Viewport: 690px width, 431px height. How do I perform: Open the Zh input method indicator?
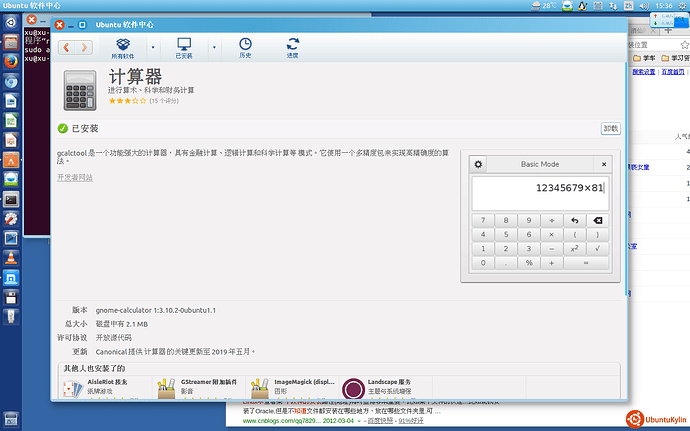628,6
